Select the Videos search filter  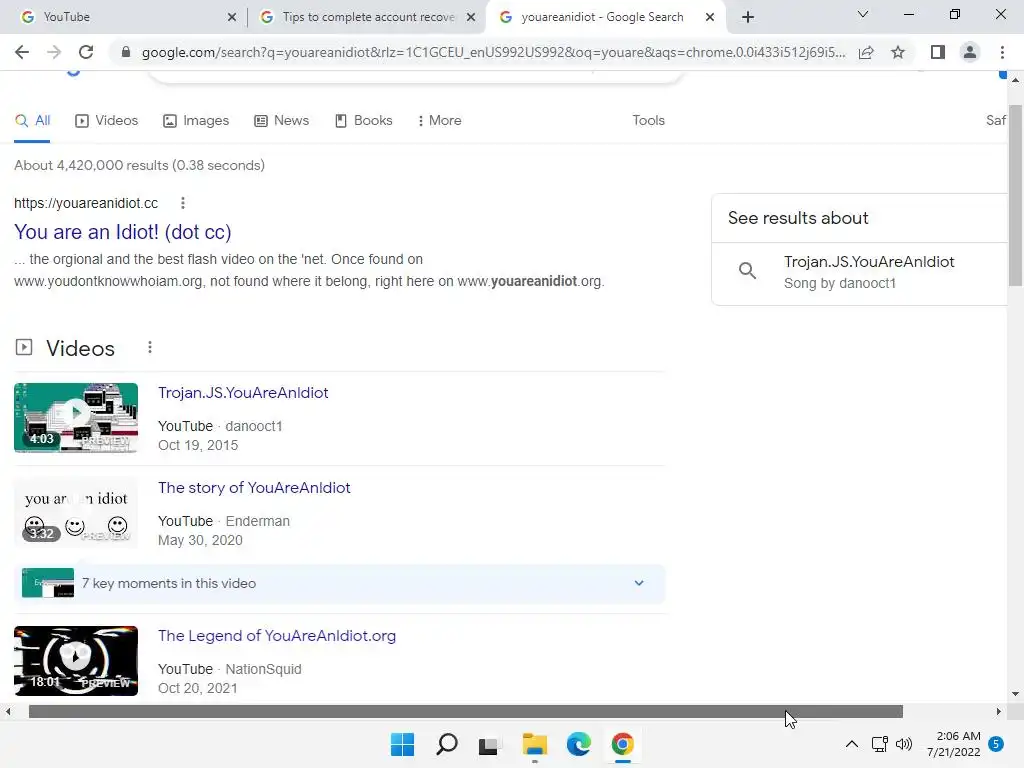tap(106, 121)
